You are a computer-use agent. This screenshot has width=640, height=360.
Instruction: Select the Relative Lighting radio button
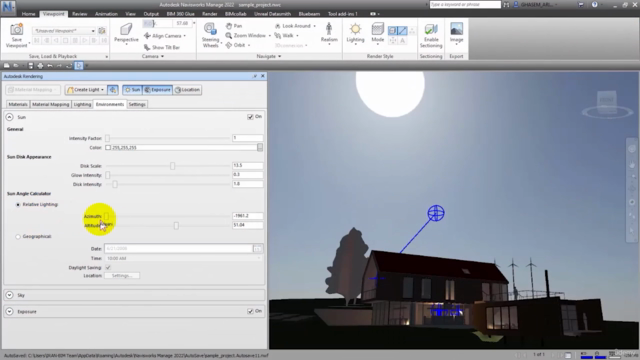(x=18, y=204)
